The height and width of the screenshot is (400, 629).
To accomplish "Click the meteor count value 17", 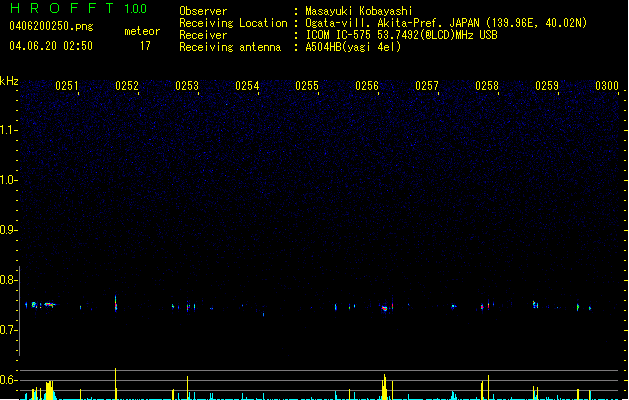I will 145,46.
